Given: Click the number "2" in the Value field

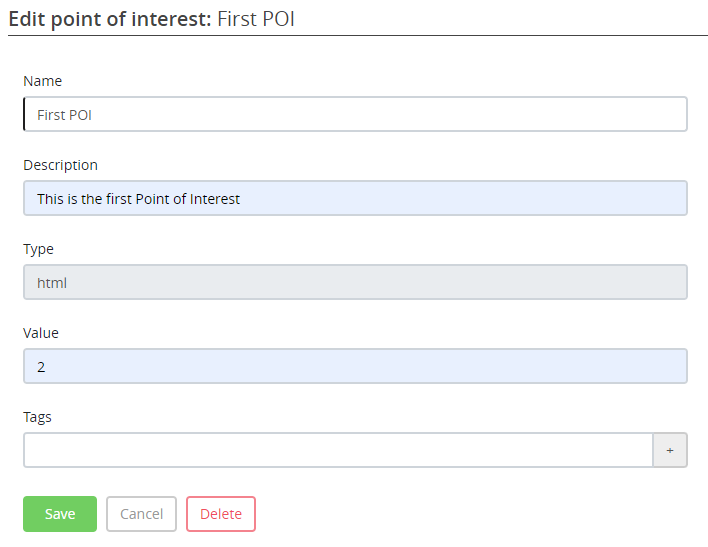Looking at the screenshot, I should 41,367.
